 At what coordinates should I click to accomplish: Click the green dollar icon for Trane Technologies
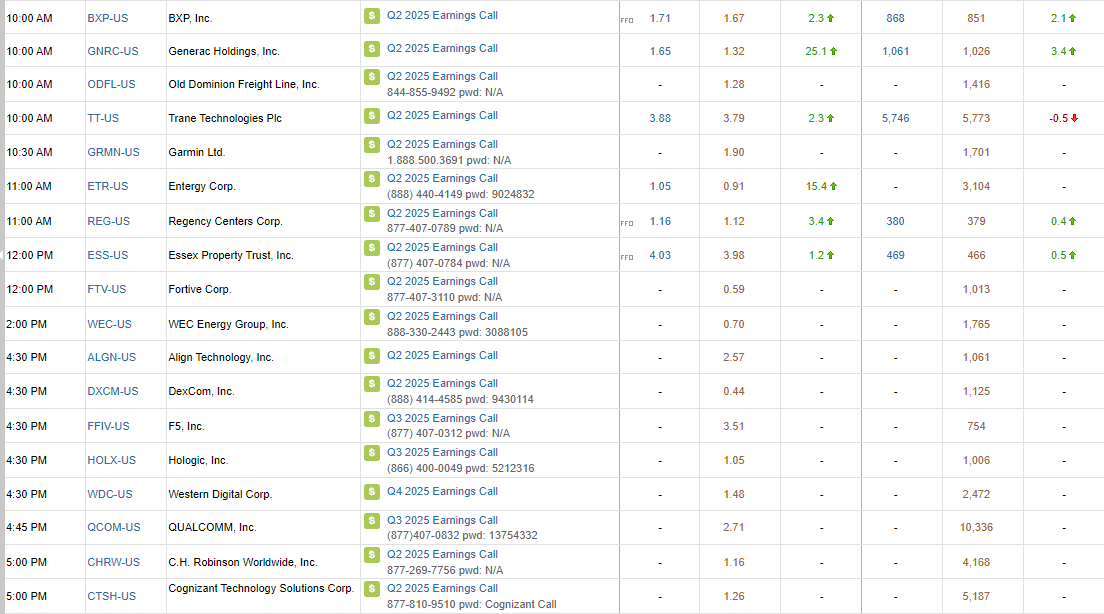[x=372, y=115]
